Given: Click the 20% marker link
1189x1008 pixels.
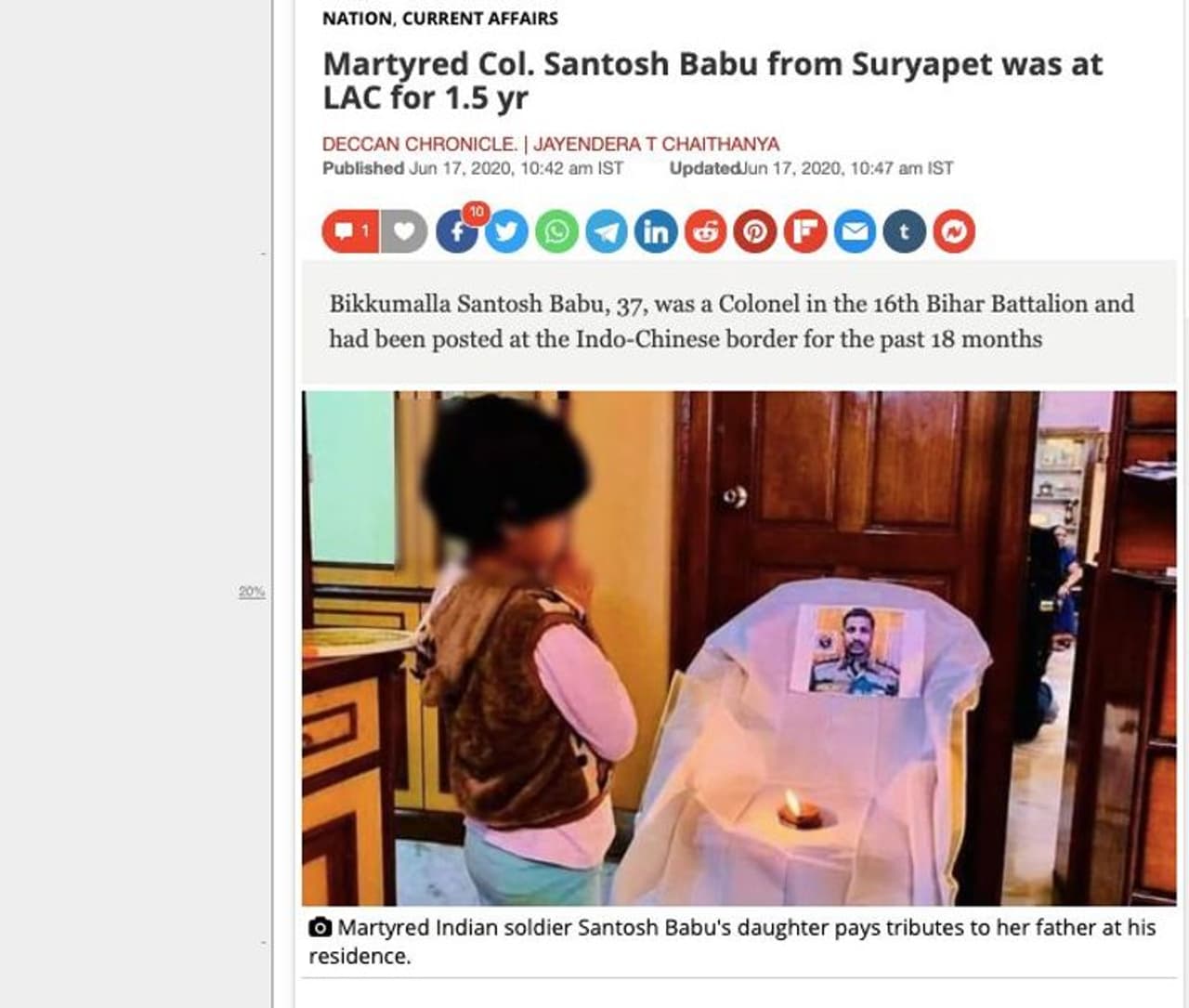Looking at the screenshot, I should (252, 592).
